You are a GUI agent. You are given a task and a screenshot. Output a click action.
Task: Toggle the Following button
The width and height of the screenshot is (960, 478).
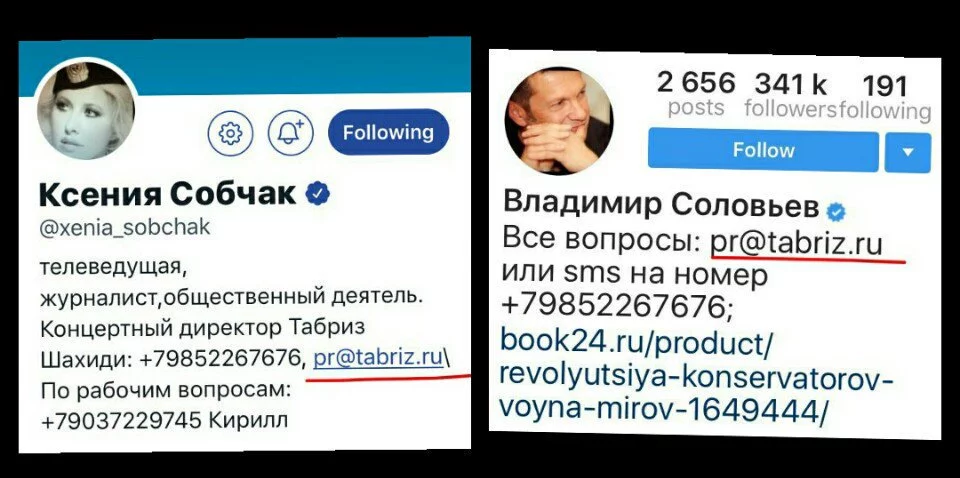tap(388, 132)
